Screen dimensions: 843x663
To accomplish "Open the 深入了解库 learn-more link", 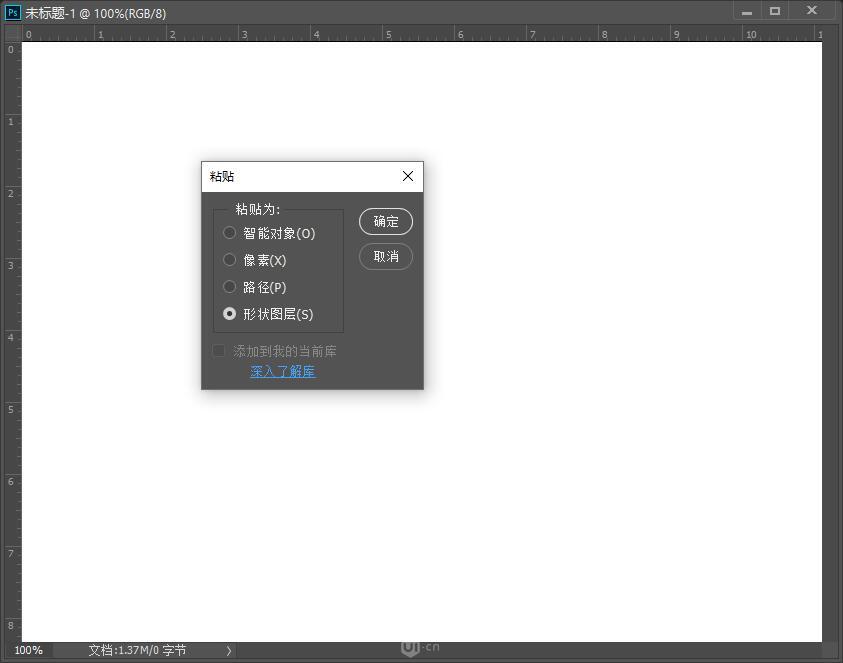I will (282, 370).
